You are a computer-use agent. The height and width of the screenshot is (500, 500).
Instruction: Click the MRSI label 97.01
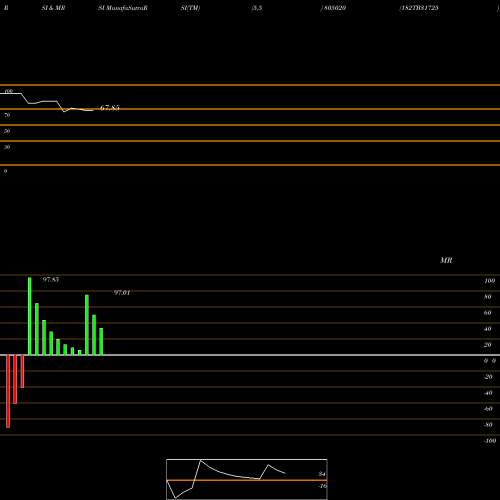coord(122,293)
